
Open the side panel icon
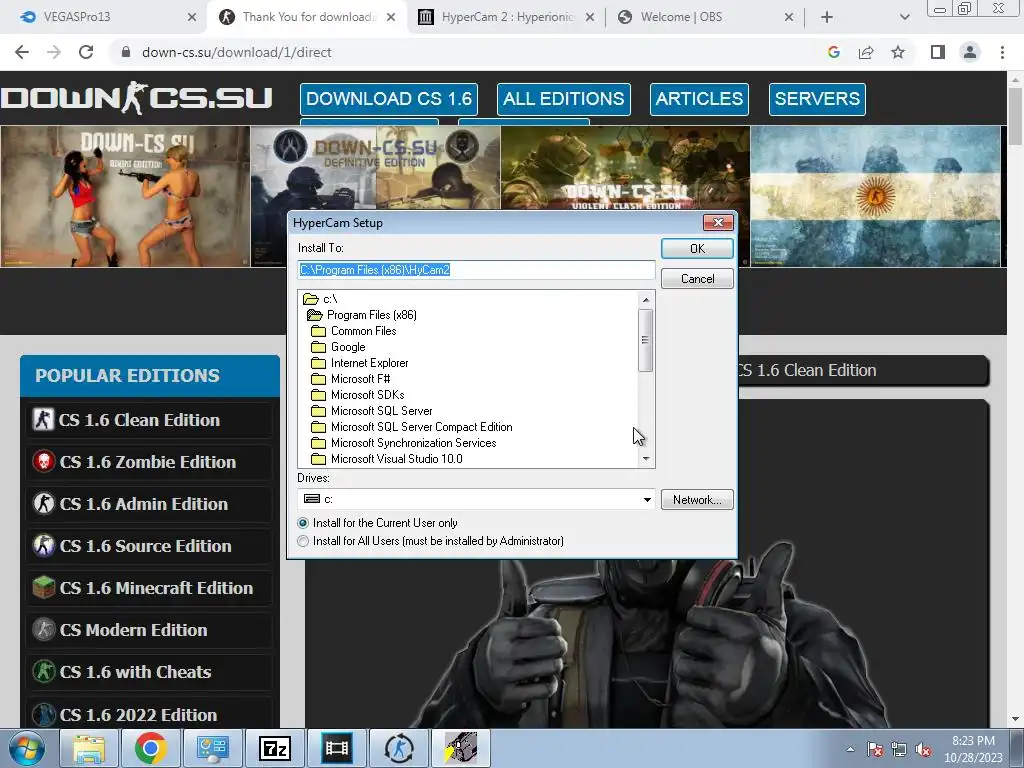[938, 52]
